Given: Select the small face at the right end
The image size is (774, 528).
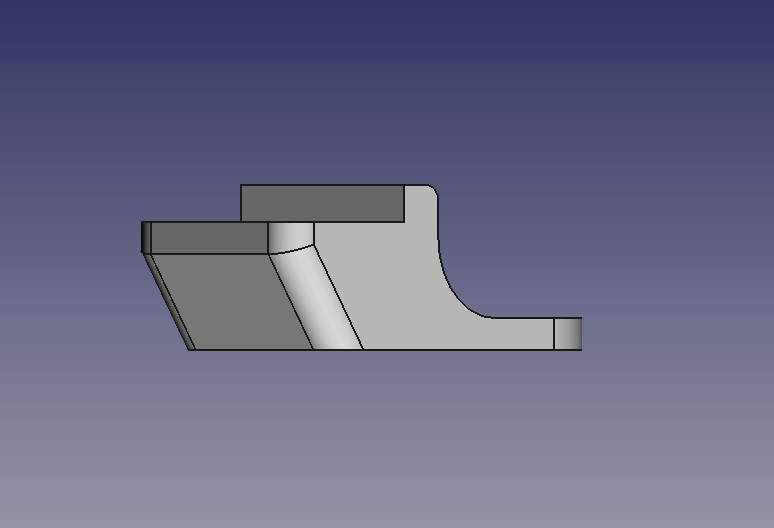Looking at the screenshot, I should point(568,334).
